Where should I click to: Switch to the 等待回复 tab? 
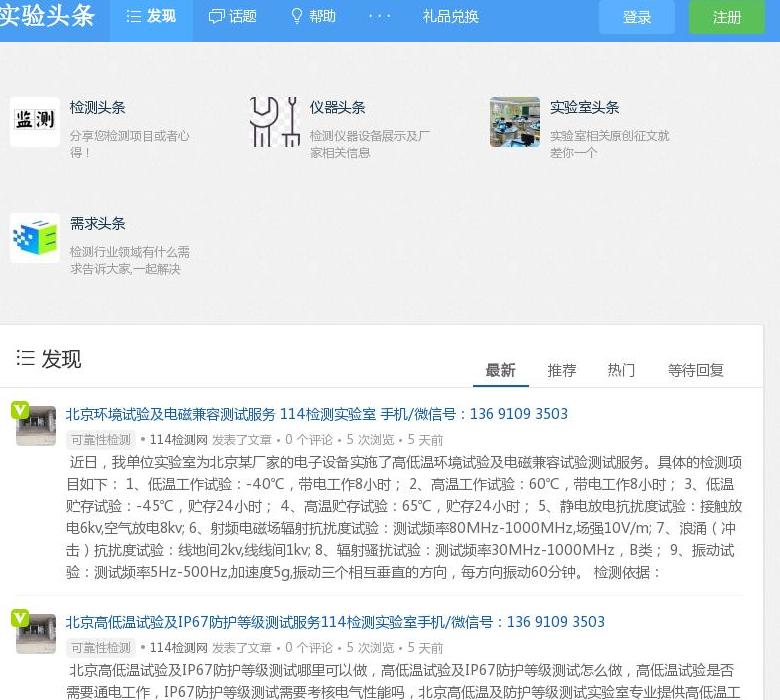tap(695, 370)
